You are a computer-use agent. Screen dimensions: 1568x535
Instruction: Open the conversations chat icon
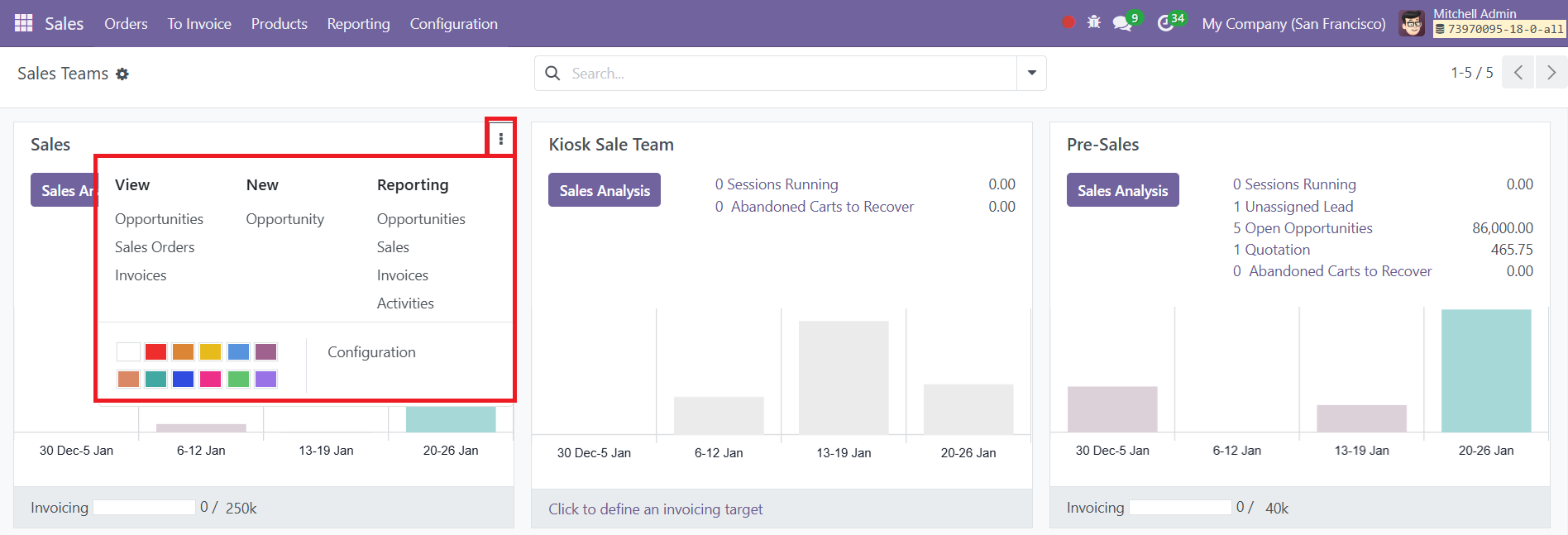point(1122,23)
